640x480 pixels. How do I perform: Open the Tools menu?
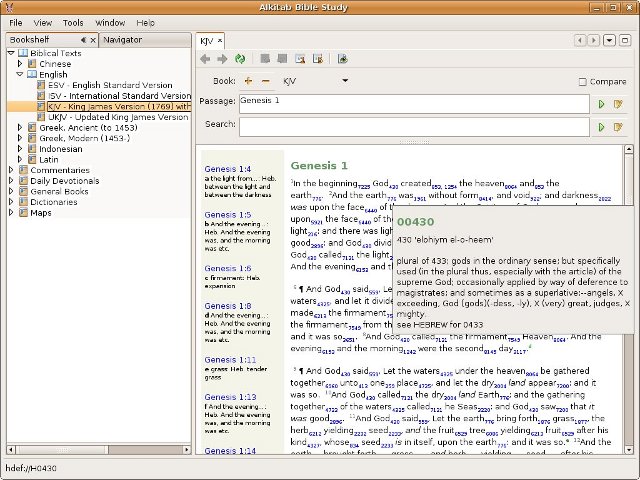pyautogui.click(x=73, y=23)
